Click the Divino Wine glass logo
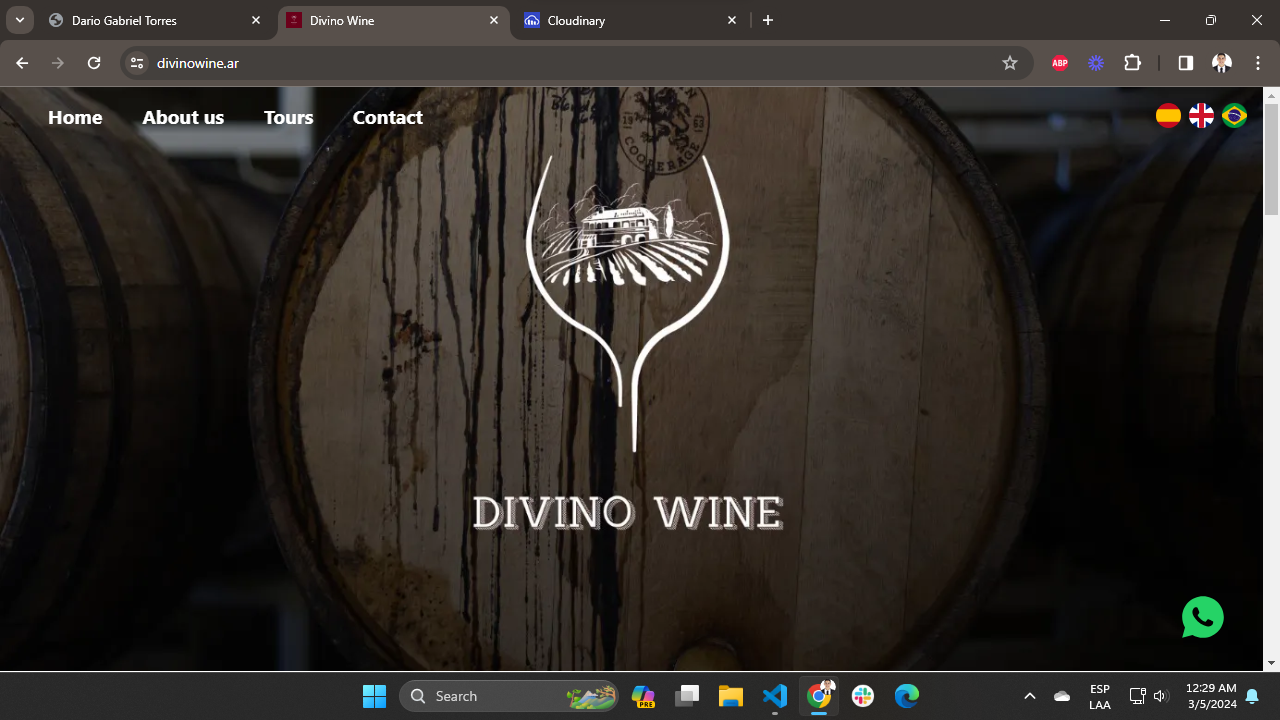The image size is (1280, 720). (628, 302)
